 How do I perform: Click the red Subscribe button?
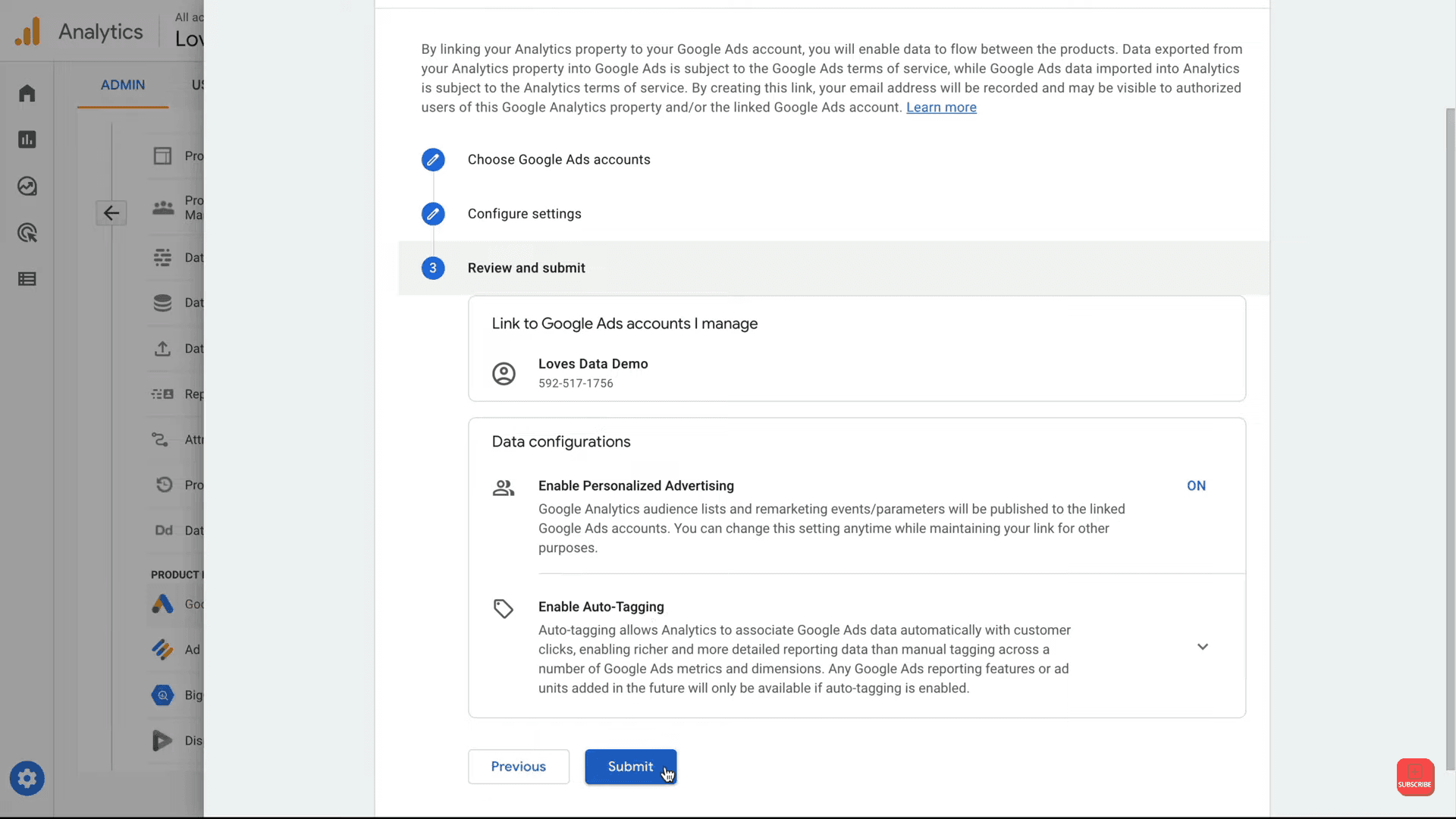(1415, 777)
